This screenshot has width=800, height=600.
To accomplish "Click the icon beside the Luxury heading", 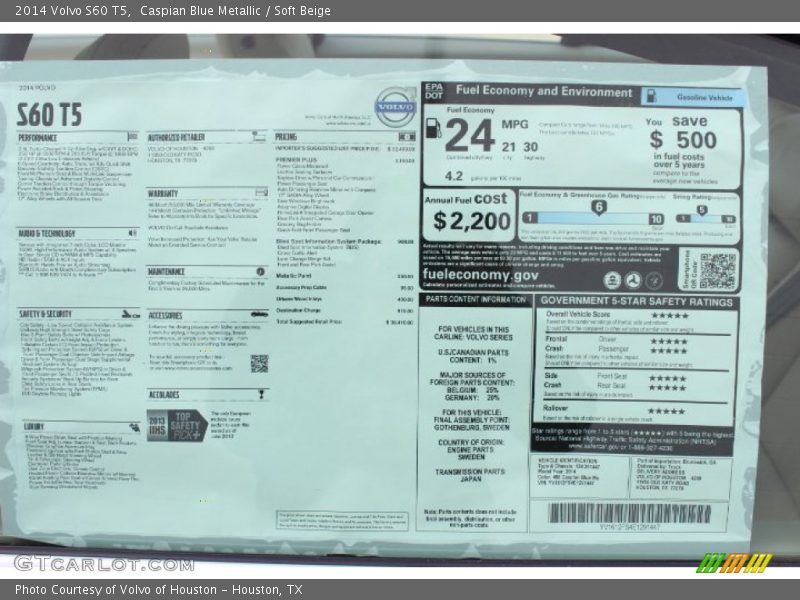I will point(135,427).
